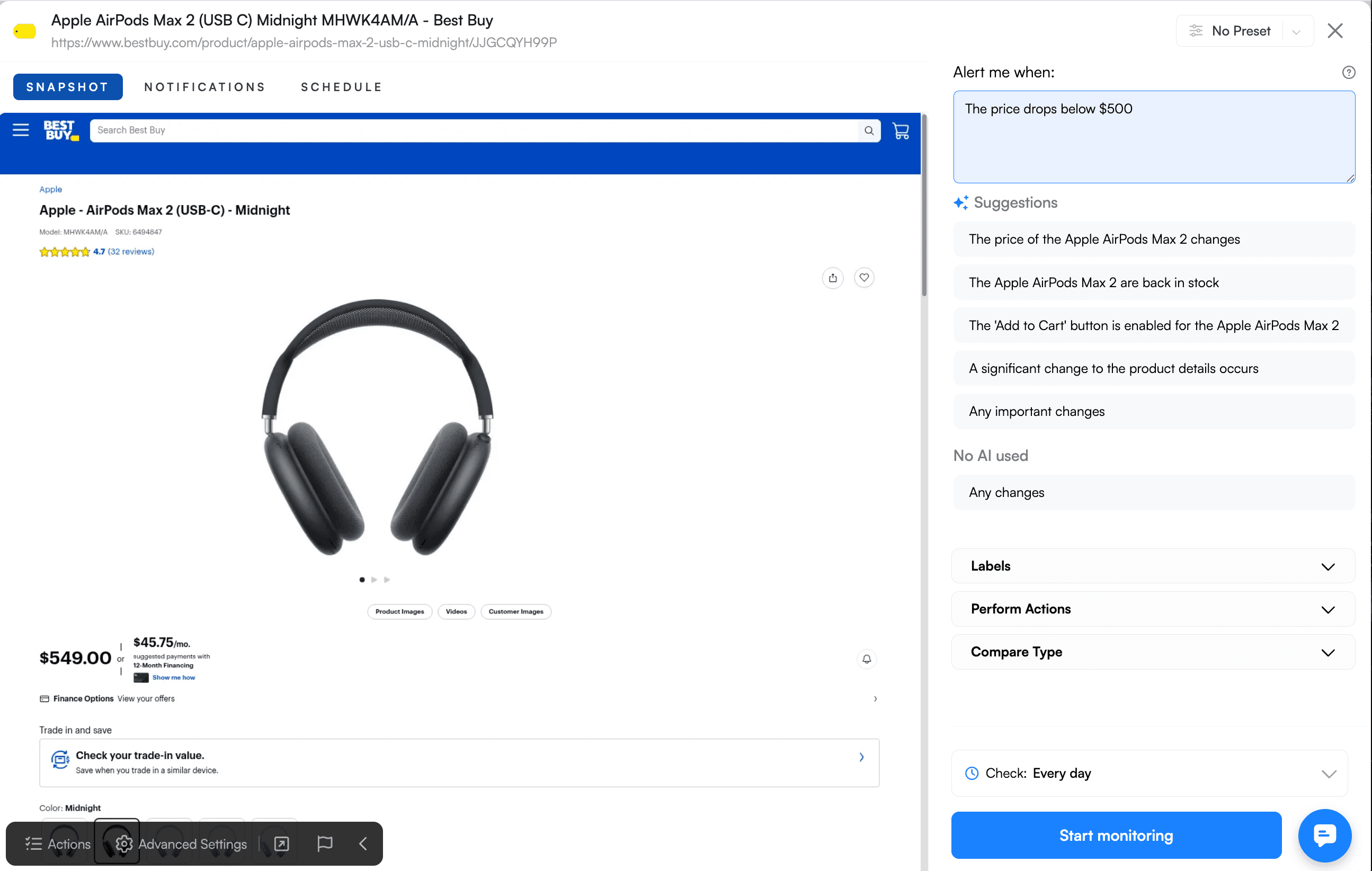
Task: Close the monitoring setup dialog
Action: click(1334, 31)
